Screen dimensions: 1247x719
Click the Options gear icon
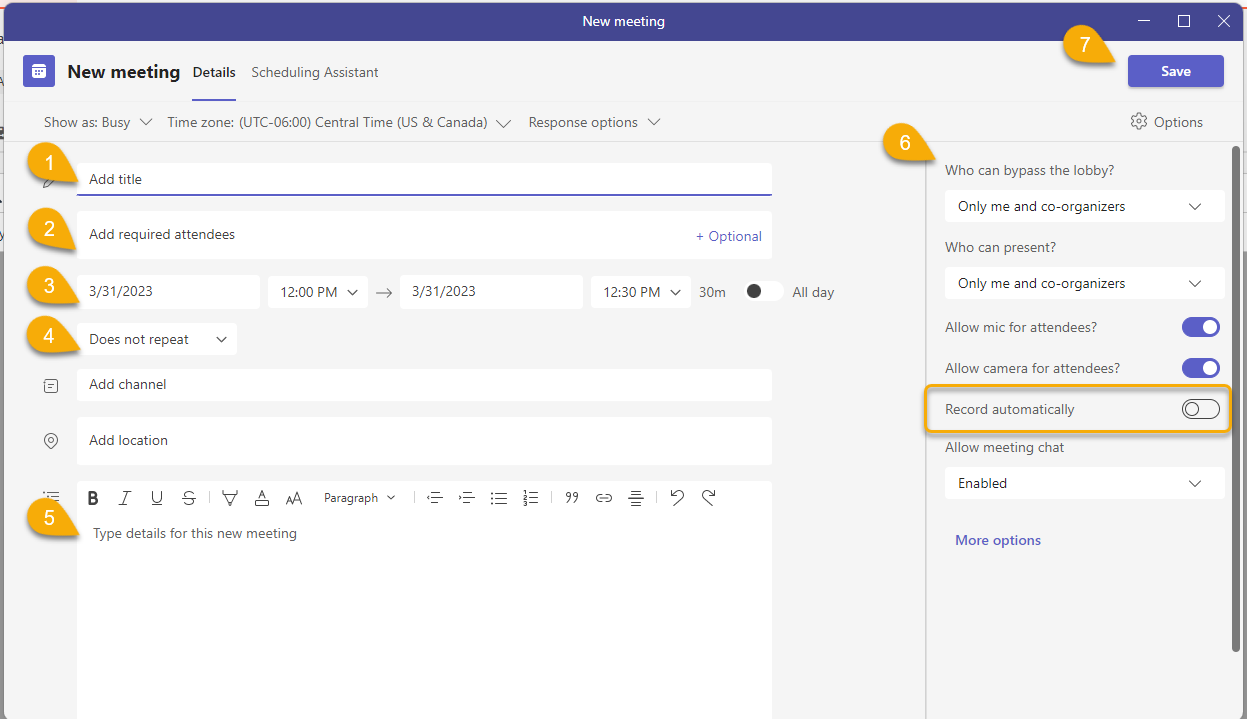pyautogui.click(x=1139, y=122)
